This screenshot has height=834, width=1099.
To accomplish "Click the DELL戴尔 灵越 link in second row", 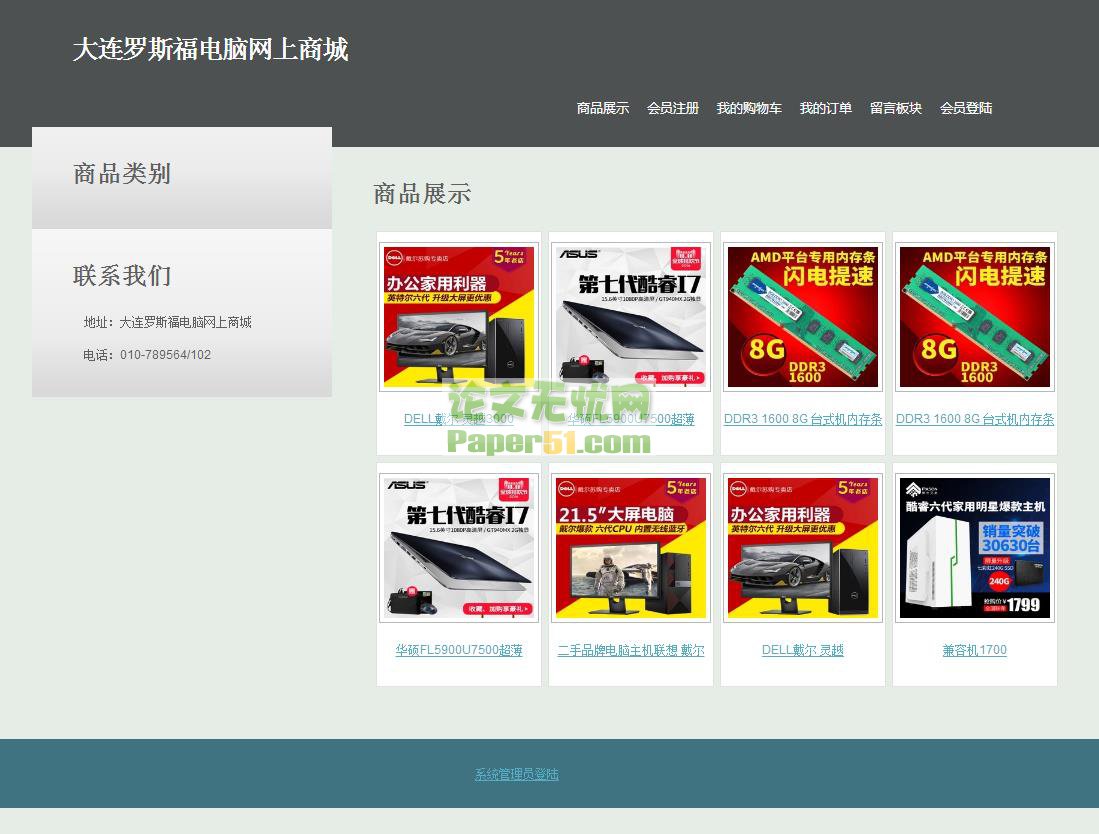I will coord(803,650).
